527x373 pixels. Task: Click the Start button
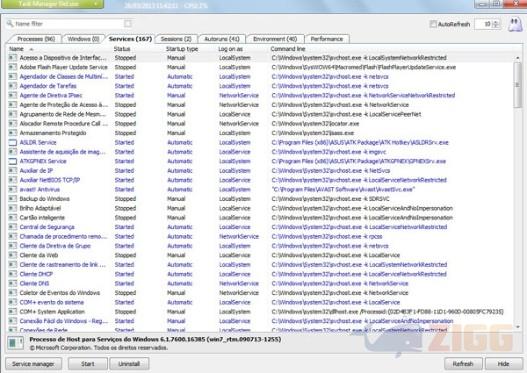coord(88,364)
